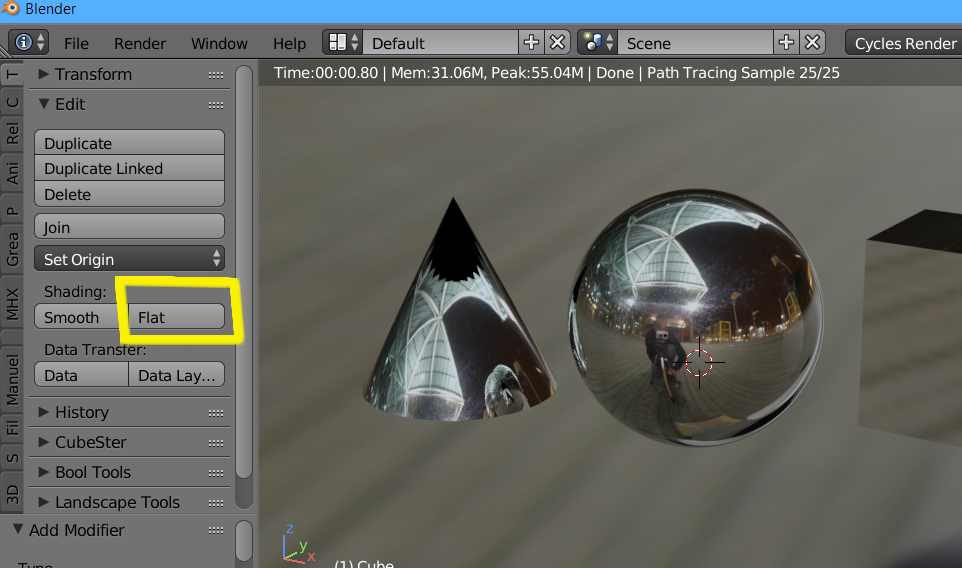Image resolution: width=962 pixels, height=568 pixels.
Task: Click the Default screen layout name field
Action: 441,43
